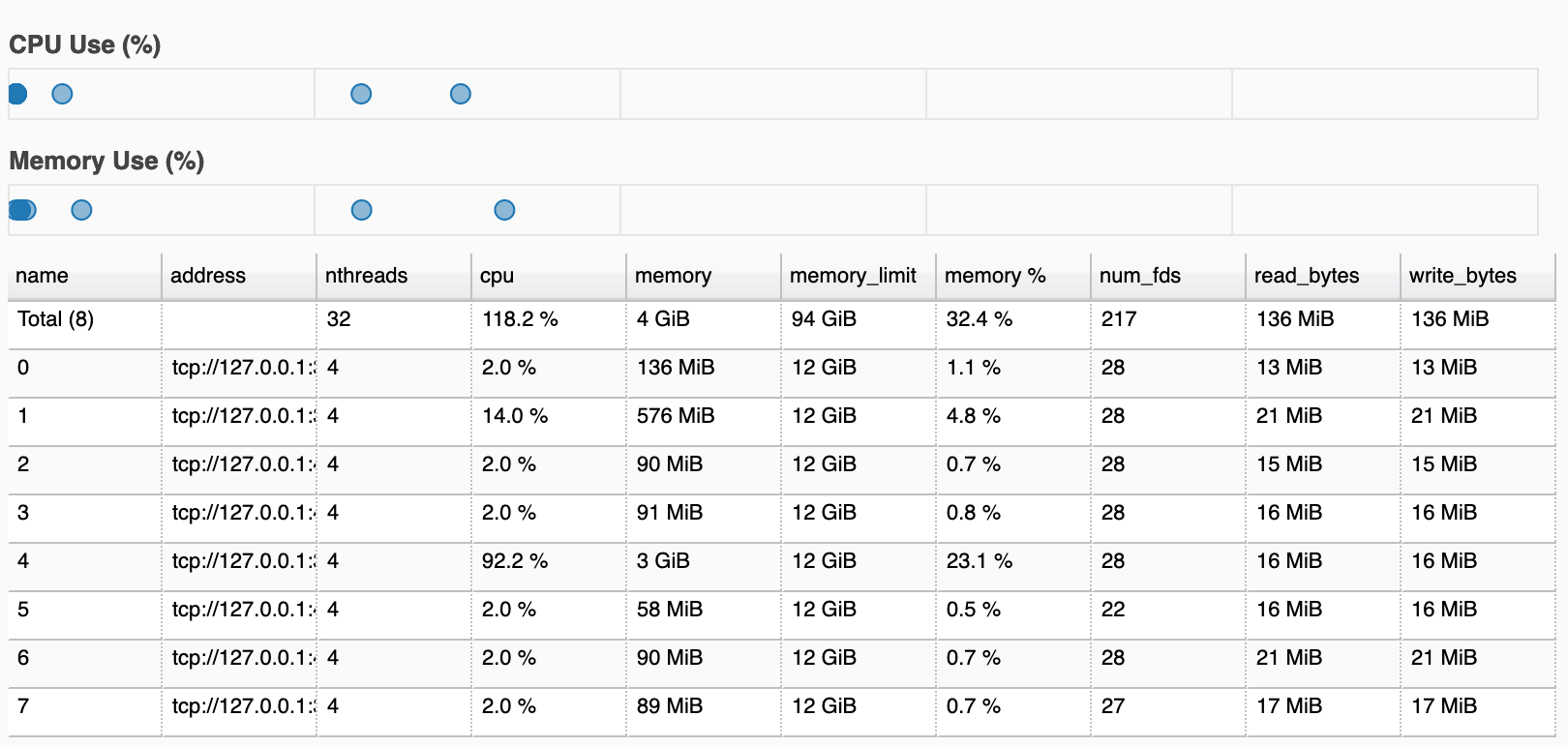Select the 92.2 % cpu cell of worker 4
Screen dimensions: 1568x747
pyautogui.click(x=515, y=561)
